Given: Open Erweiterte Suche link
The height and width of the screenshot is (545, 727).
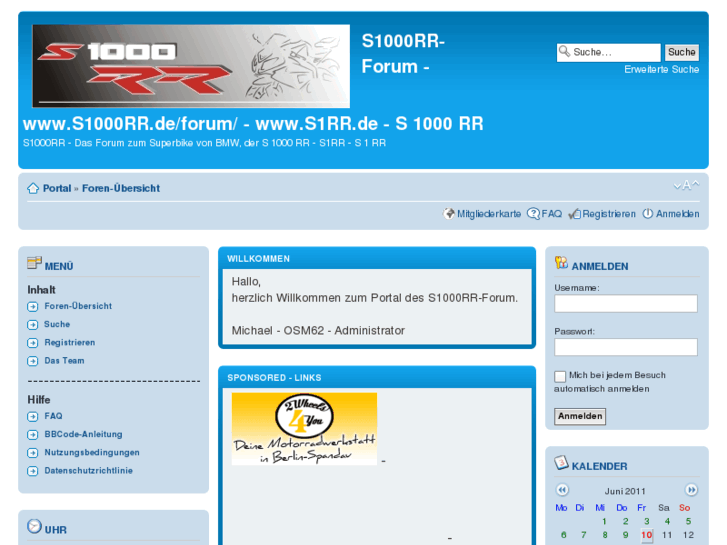Looking at the screenshot, I should pos(662,70).
